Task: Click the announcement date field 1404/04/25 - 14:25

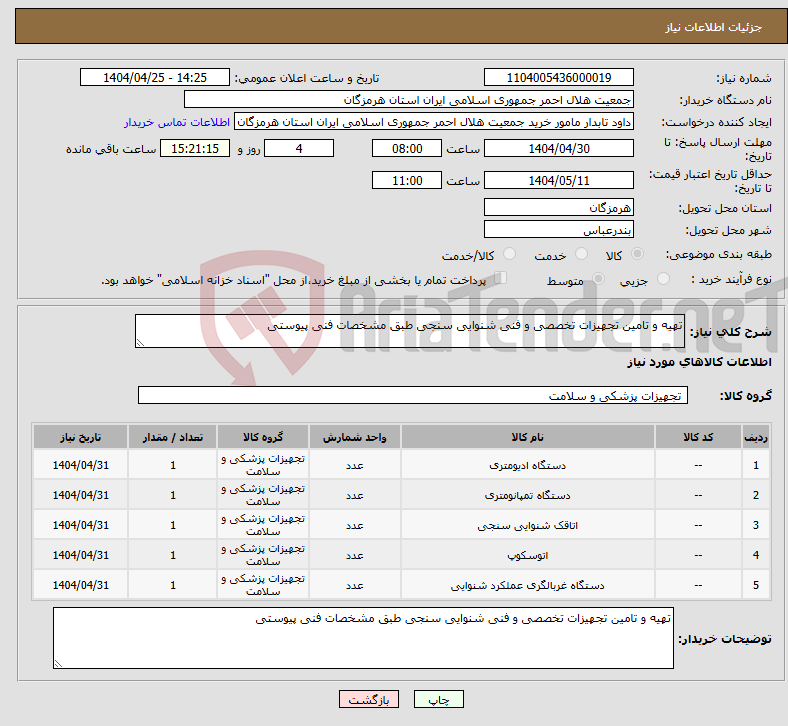Action: point(155,77)
